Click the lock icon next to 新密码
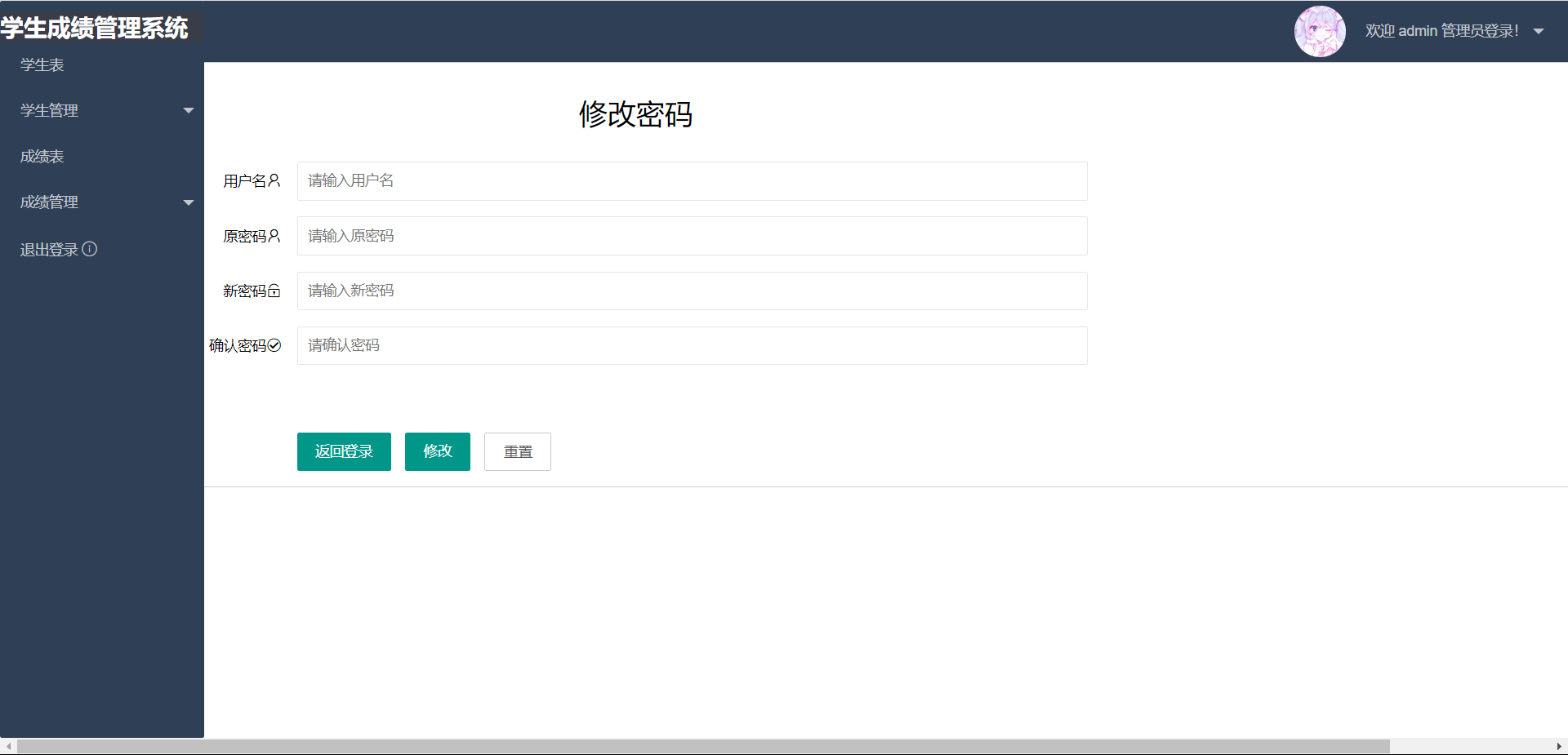 pos(274,291)
